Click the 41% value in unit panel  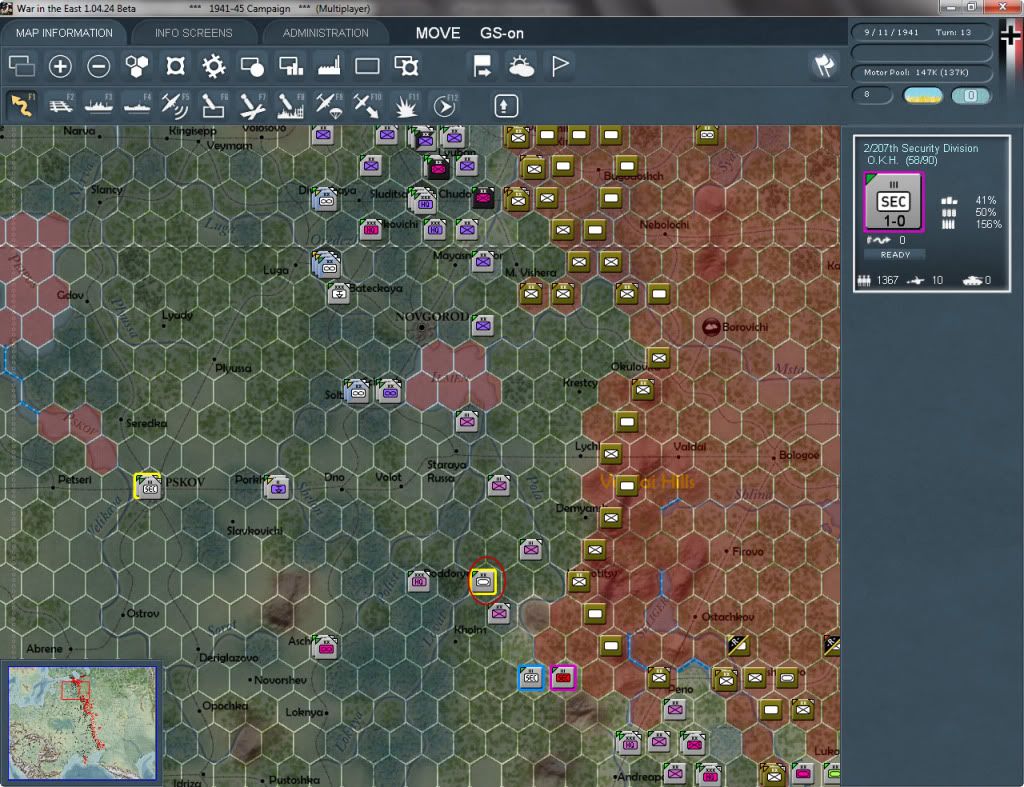pos(985,201)
